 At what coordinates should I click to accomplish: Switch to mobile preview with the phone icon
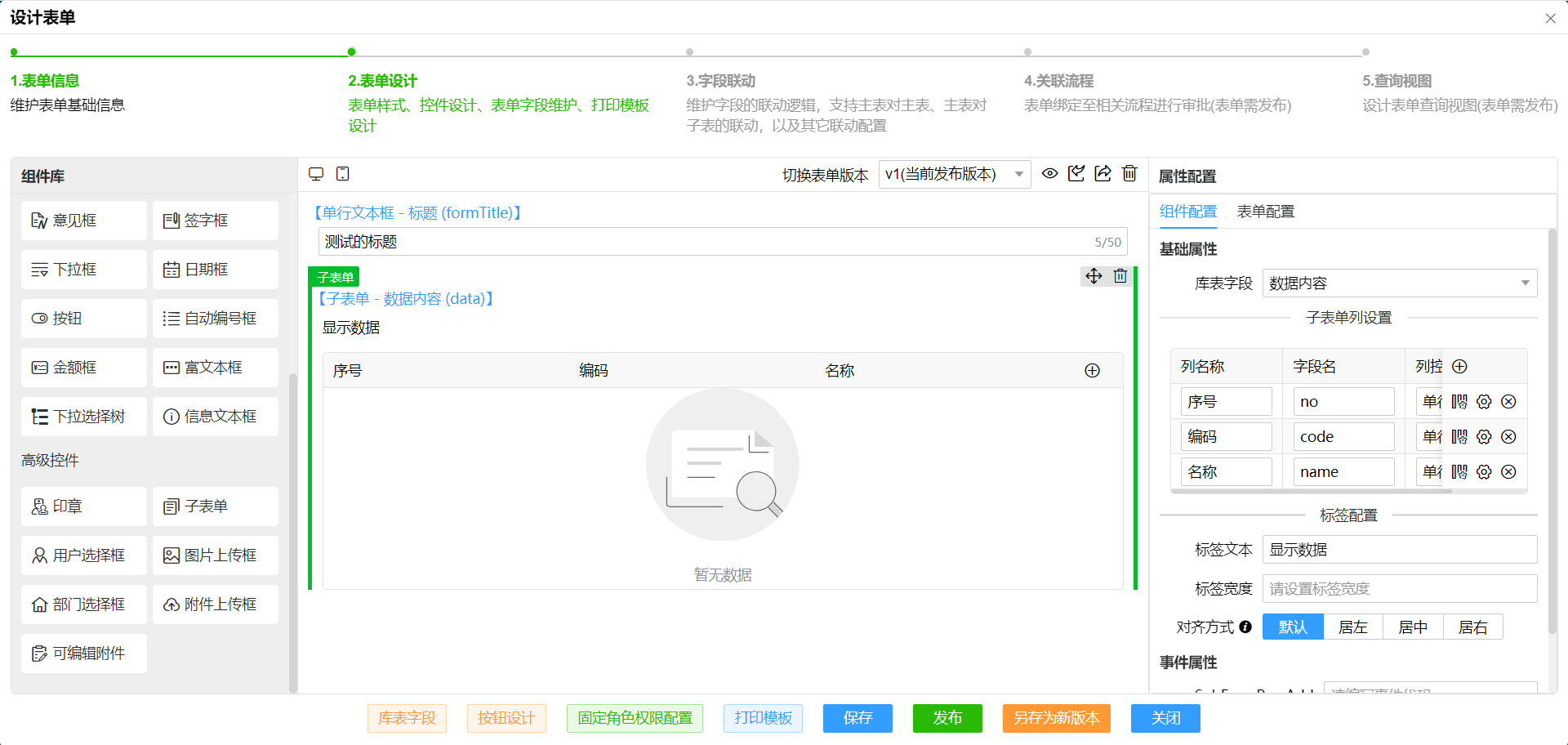coord(342,173)
